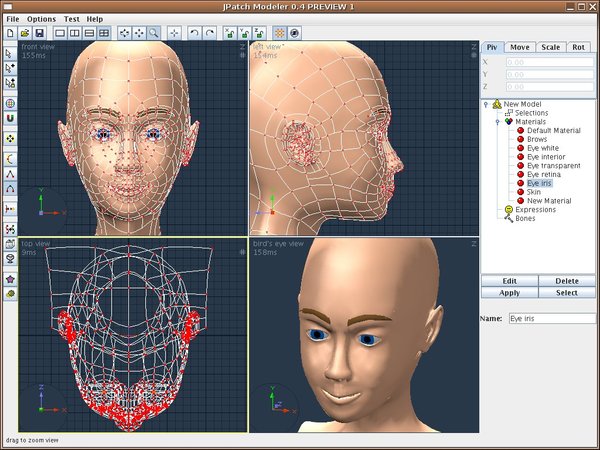The width and height of the screenshot is (600, 450).
Task: Collapse the New Model tree node
Action: [485, 104]
